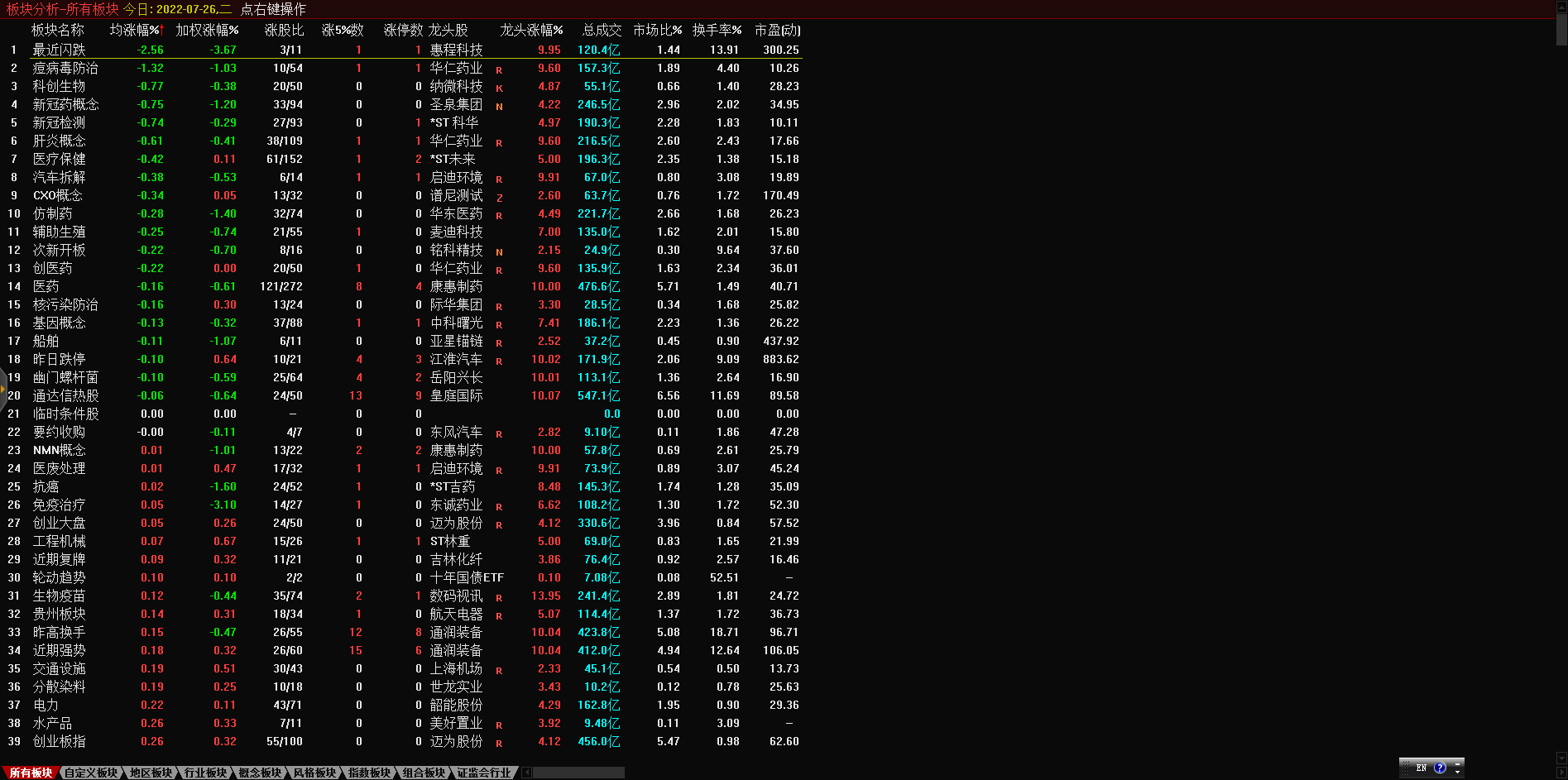Click tab strip scroll-left arrow button
The height and width of the screenshot is (780, 1568).
click(x=526, y=773)
